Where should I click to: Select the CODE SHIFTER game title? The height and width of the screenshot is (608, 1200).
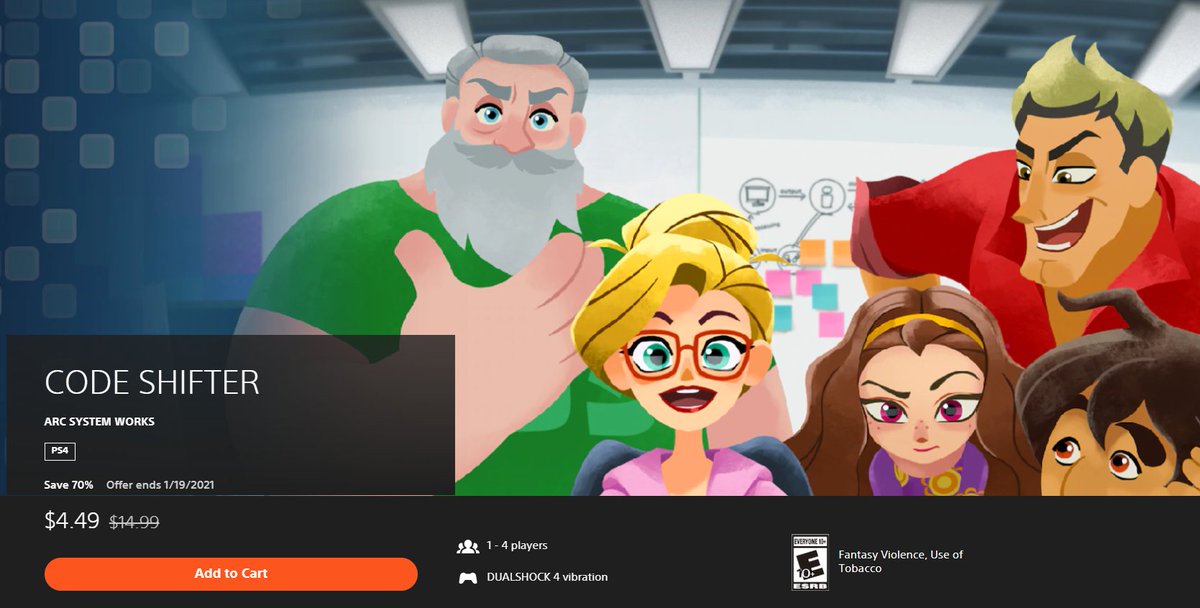(x=152, y=382)
